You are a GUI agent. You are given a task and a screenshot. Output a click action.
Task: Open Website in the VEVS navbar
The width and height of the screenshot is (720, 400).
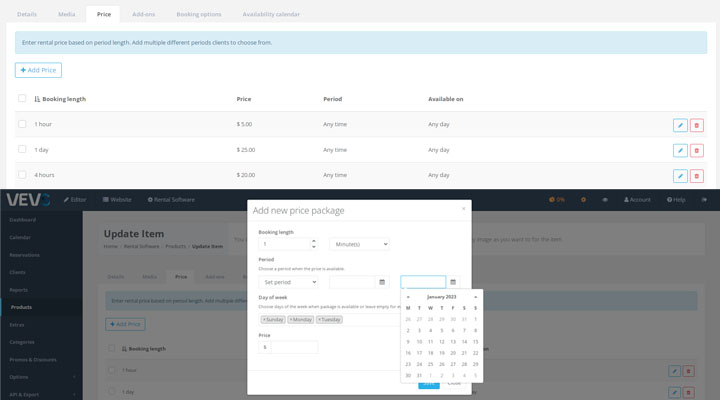pyautogui.click(x=117, y=200)
